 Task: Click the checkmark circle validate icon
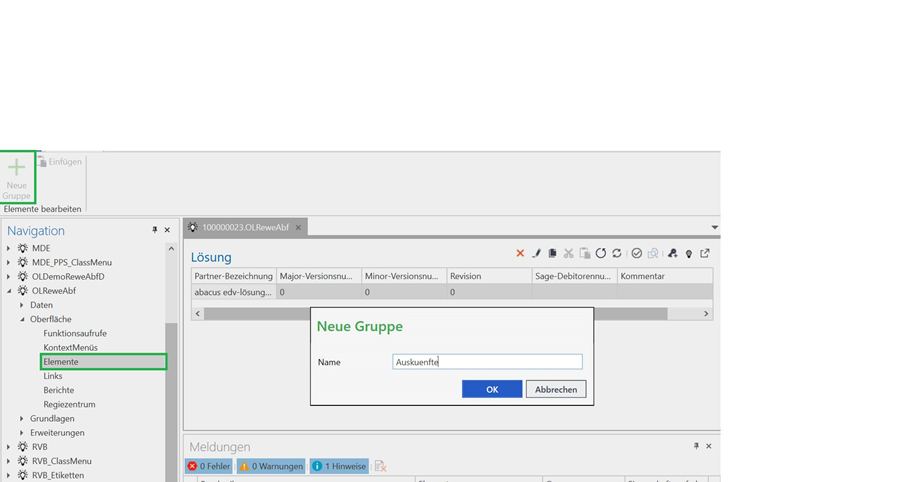[x=636, y=254]
